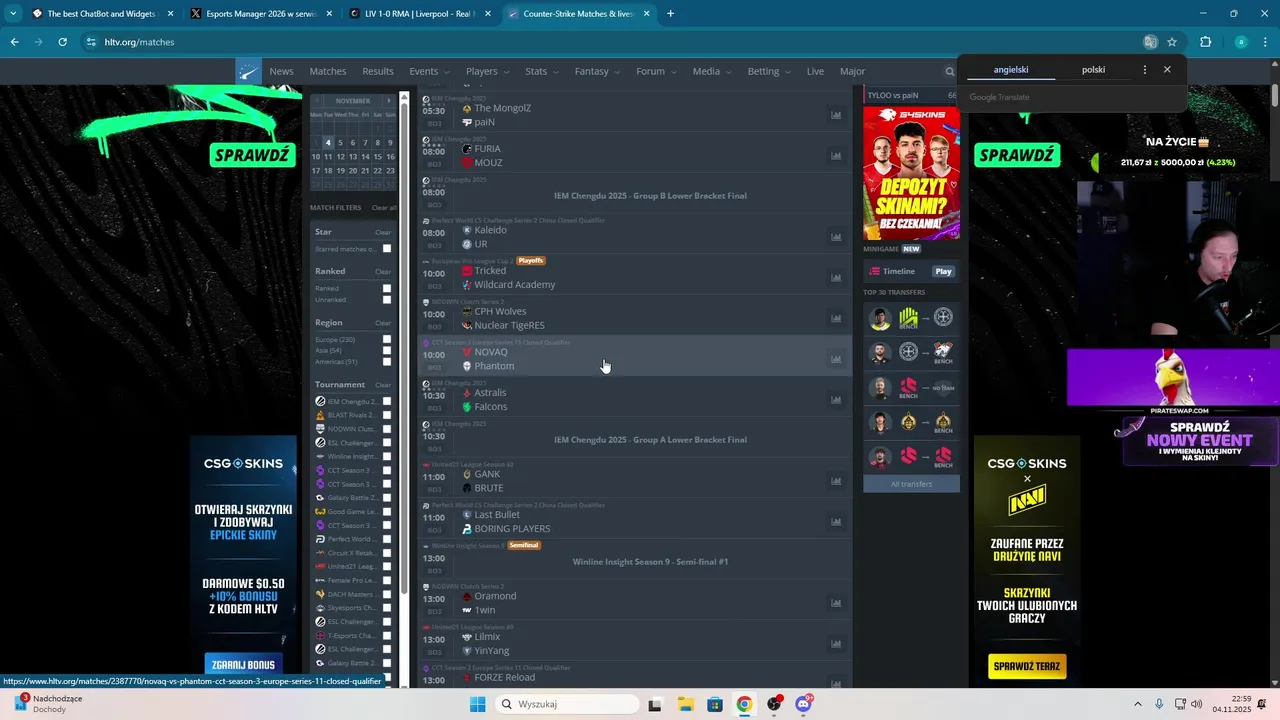The height and width of the screenshot is (720, 1280).
Task: Click All transfers button
Action: tap(911, 484)
